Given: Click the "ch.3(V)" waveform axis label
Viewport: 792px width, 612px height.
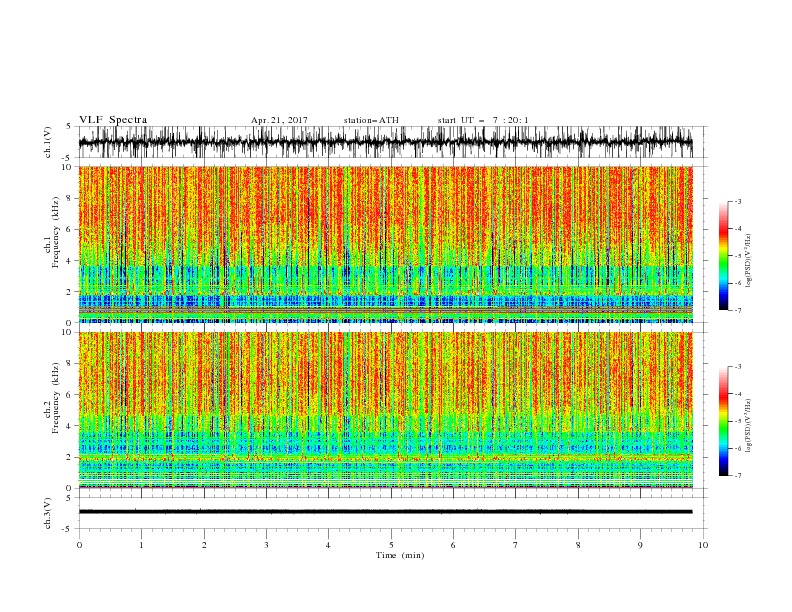Looking at the screenshot, I should coord(48,513).
